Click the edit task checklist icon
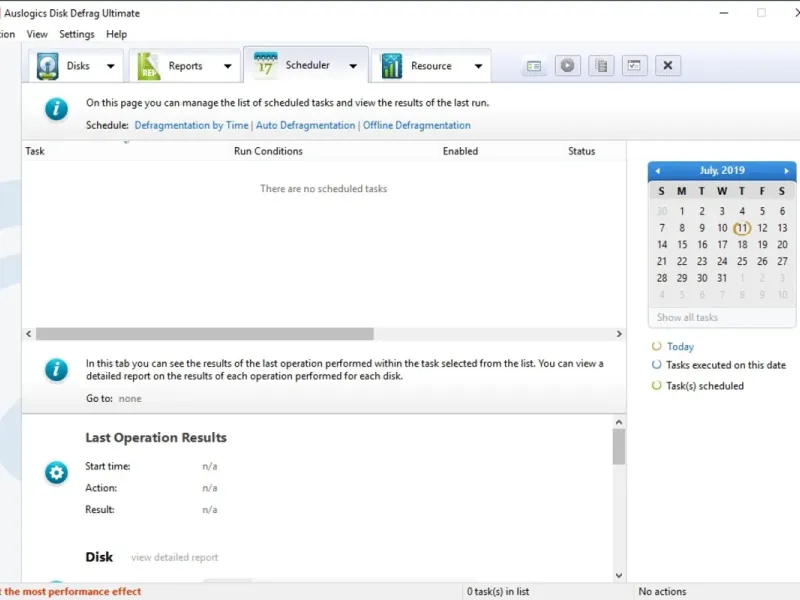Image resolution: width=800 pixels, height=600 pixels. (635, 65)
